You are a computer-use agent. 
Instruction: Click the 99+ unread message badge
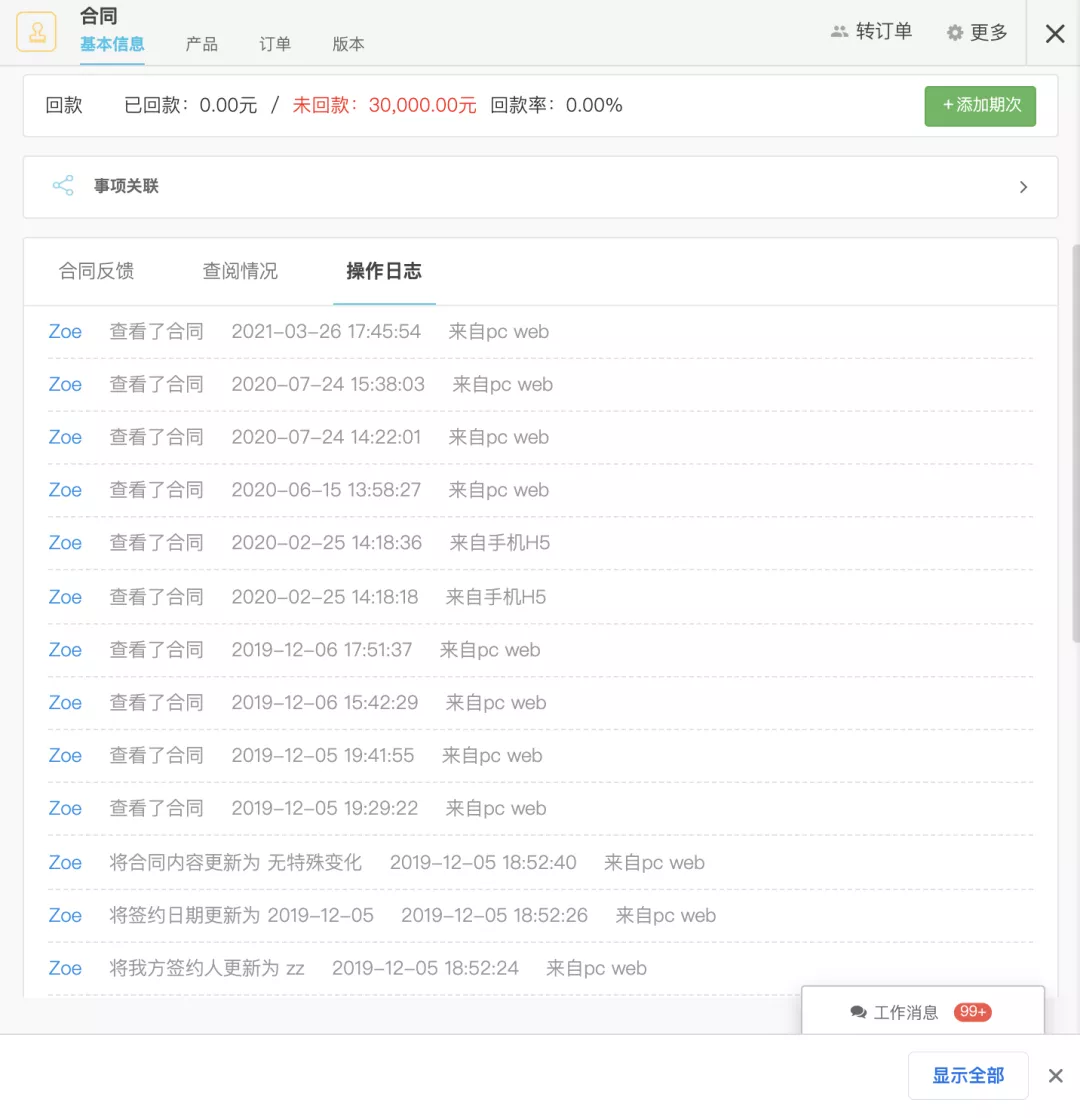point(970,1011)
